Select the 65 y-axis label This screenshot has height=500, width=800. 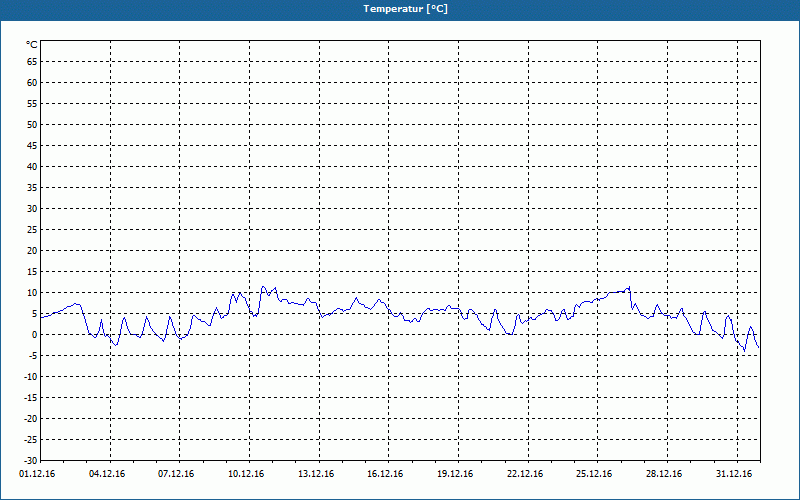(x=32, y=62)
